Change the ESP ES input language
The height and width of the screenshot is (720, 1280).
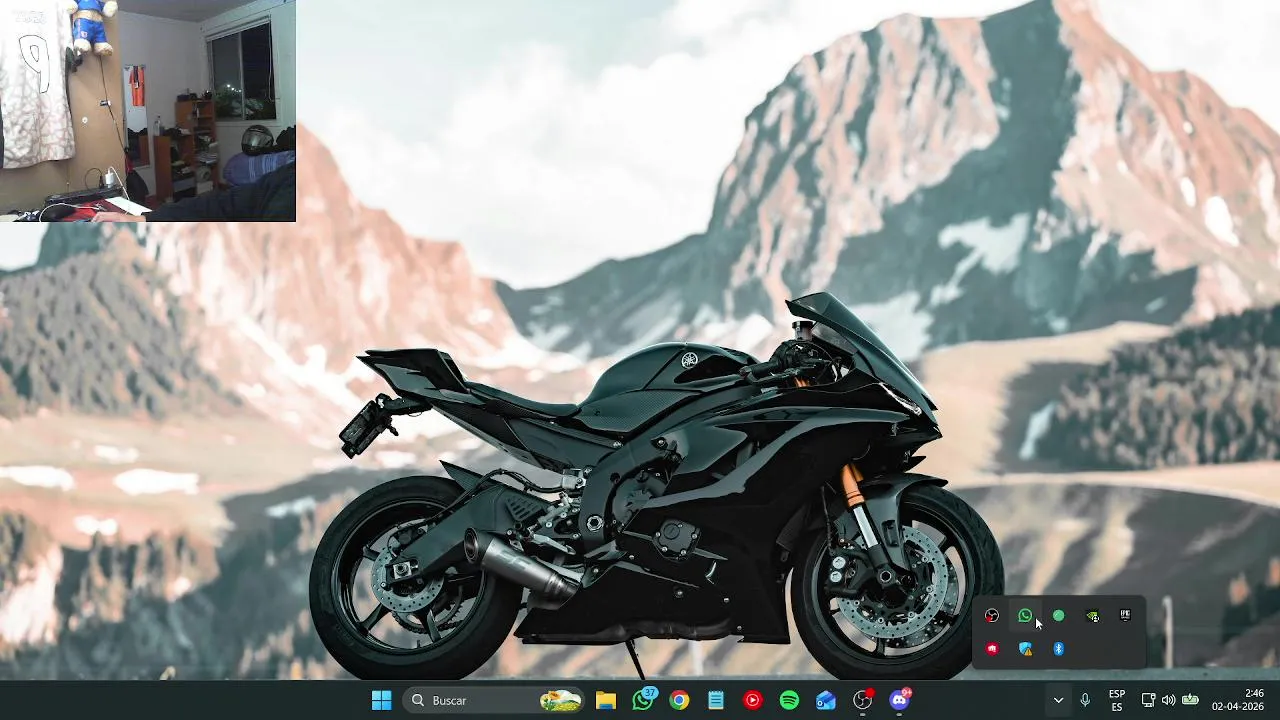(x=1117, y=700)
